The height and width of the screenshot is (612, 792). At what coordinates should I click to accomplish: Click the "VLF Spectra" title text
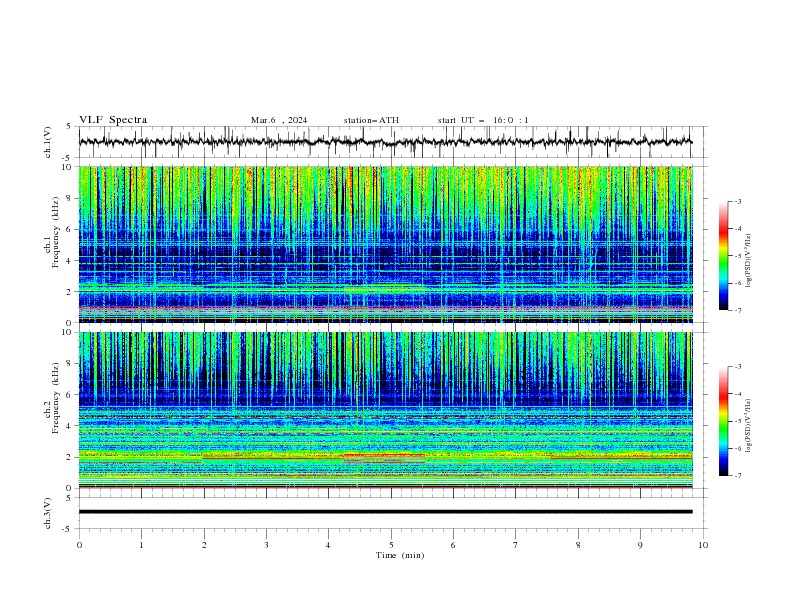click(113, 120)
